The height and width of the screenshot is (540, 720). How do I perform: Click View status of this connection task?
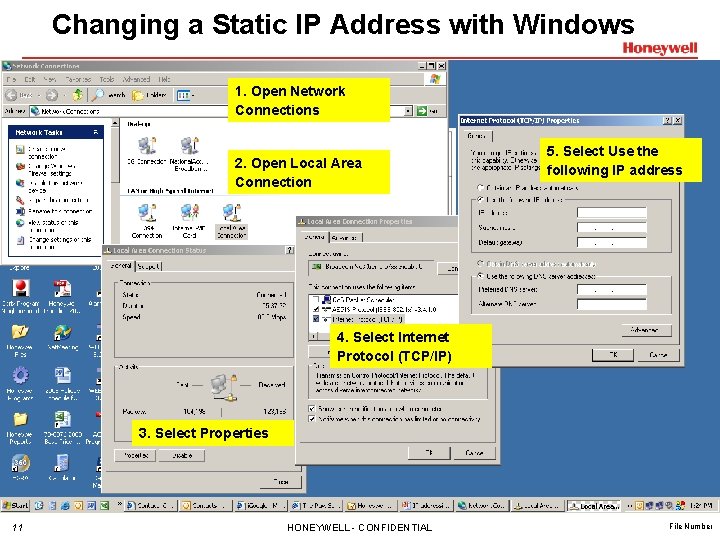pos(47,225)
